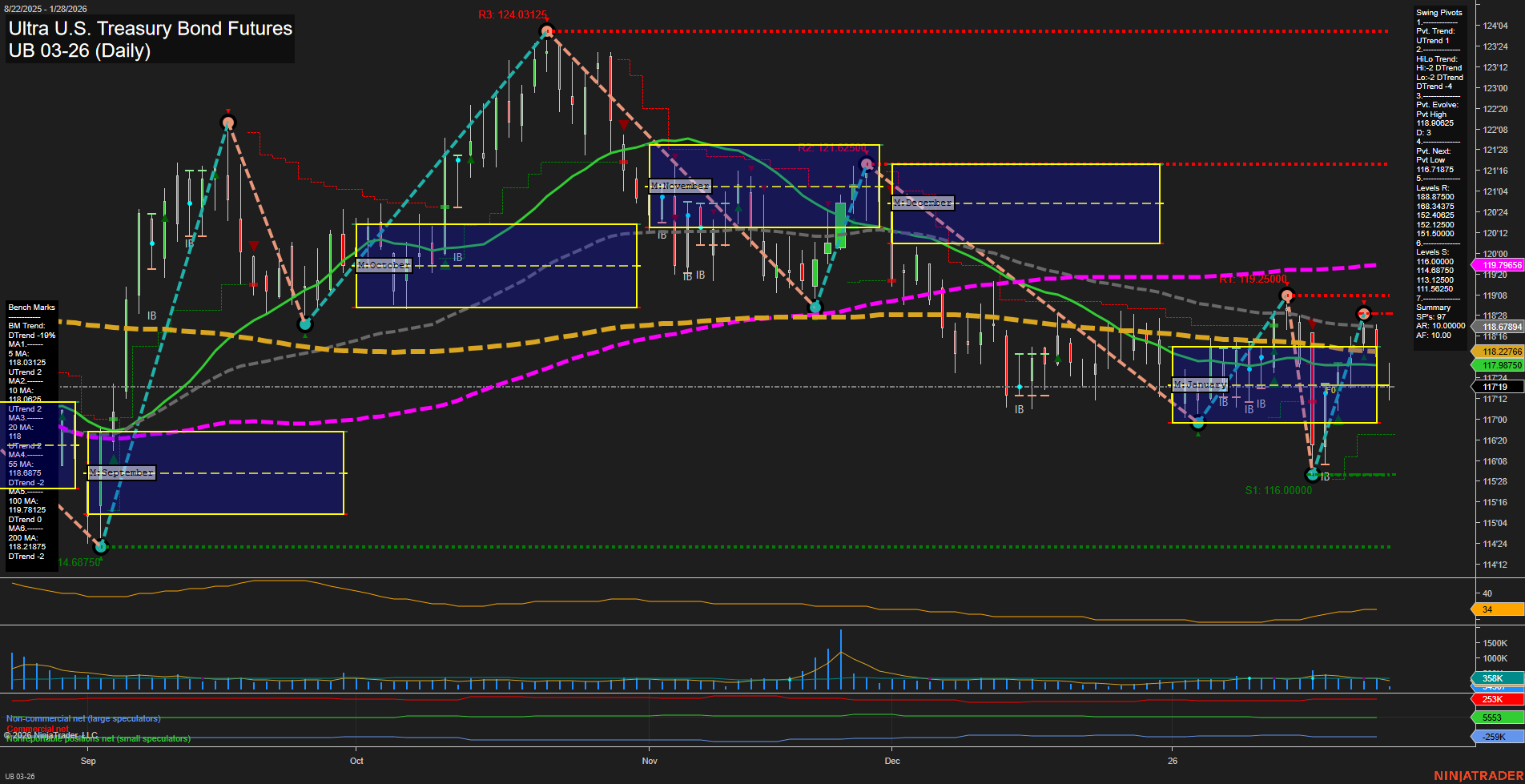Click the Swing Pivots panel header

pyautogui.click(x=1438, y=12)
